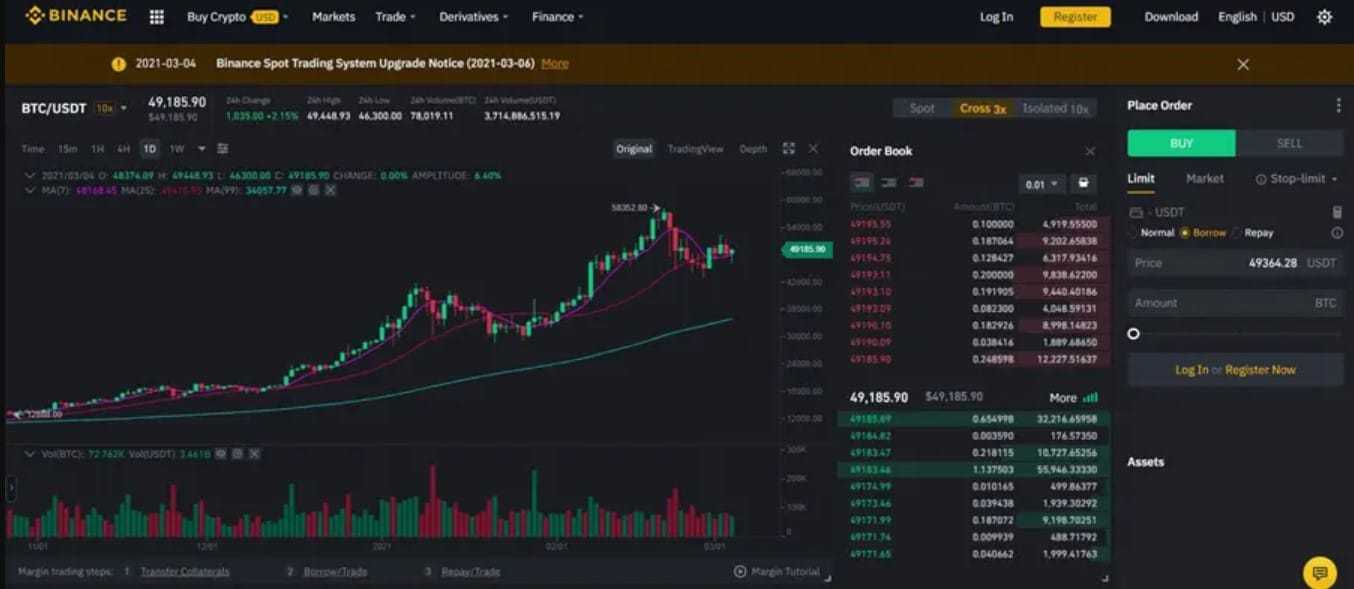The height and width of the screenshot is (589, 1354).
Task: Dismiss the upgrade notice banner
Action: point(1243,64)
